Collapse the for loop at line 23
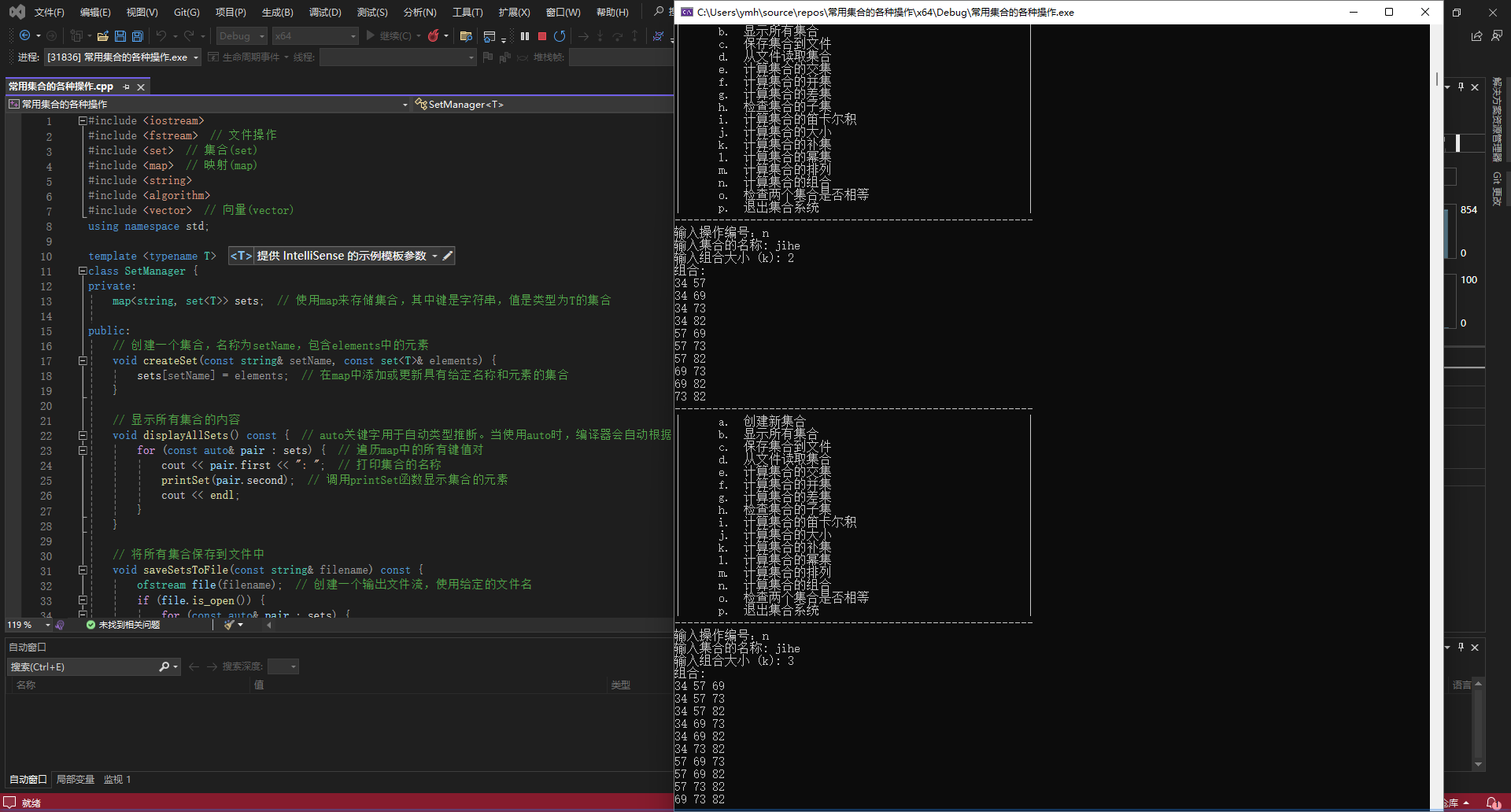The image size is (1511, 812). pos(82,450)
